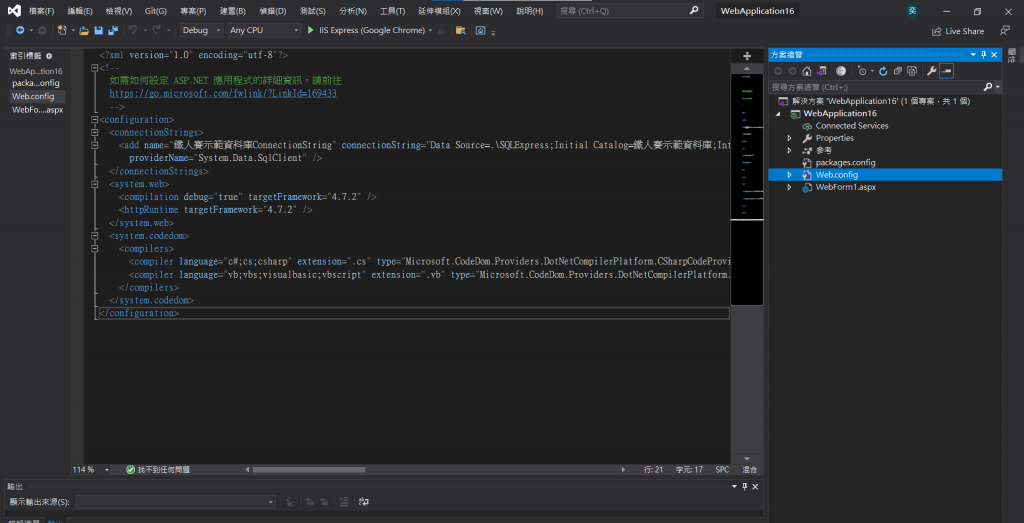Click the feedback icon beside Live Share

(1004, 30)
